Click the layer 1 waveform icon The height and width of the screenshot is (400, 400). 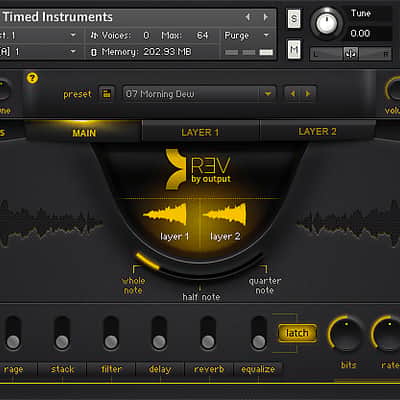(x=165, y=214)
